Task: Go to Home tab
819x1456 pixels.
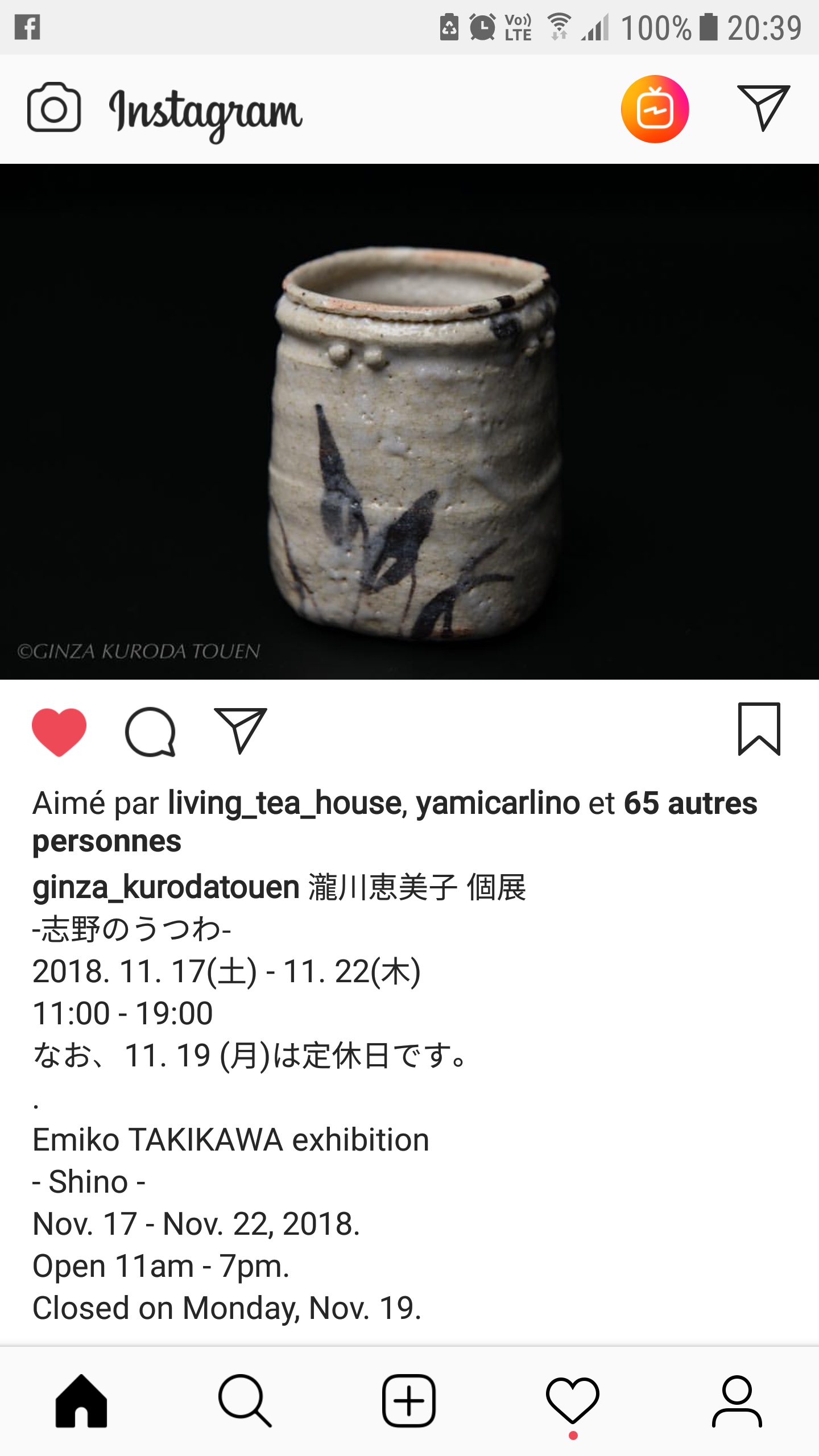Action: point(81,1401)
